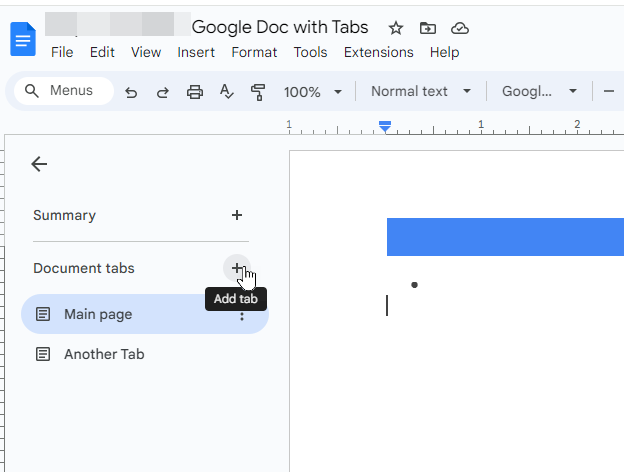Click the back arrow to close tabs panel
Screen dimensions: 624x472
pos(39,164)
